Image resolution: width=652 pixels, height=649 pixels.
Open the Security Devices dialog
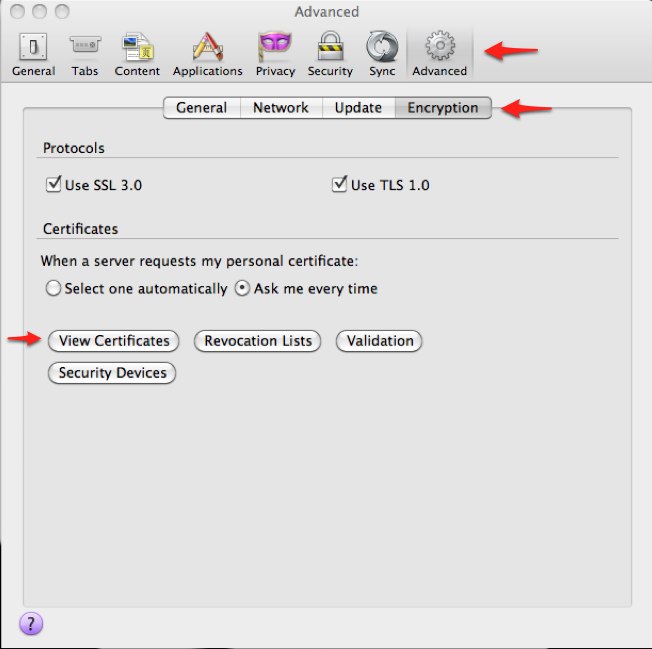[x=112, y=373]
